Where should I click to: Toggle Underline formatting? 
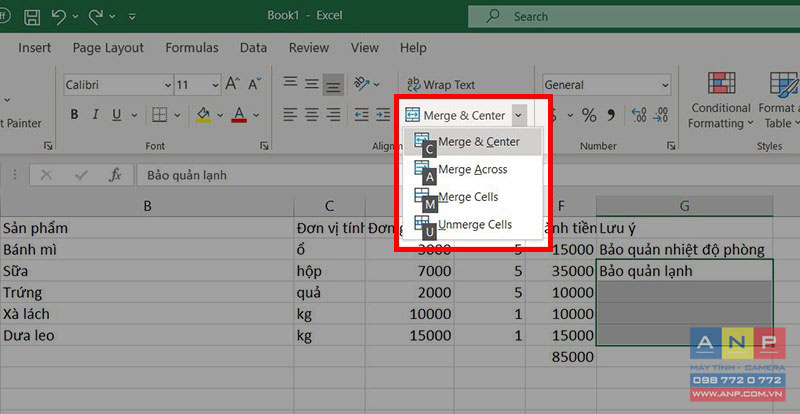coord(117,115)
